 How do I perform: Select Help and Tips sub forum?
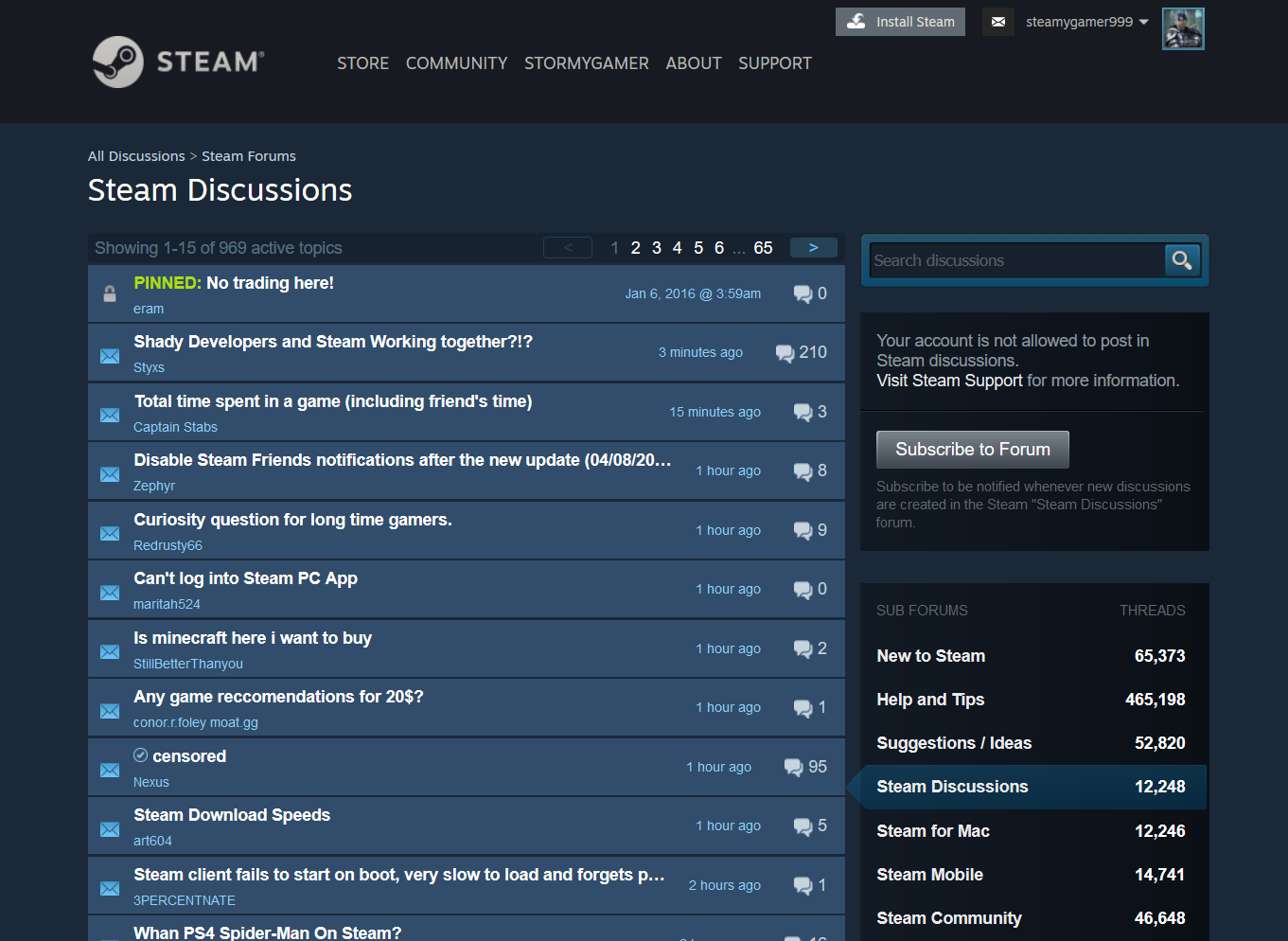[x=930, y=700]
